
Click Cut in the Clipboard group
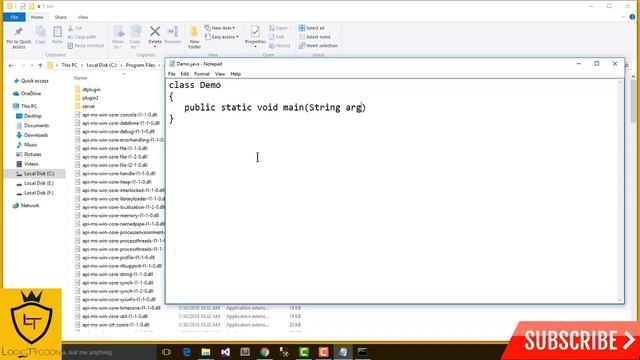click(x=75, y=28)
